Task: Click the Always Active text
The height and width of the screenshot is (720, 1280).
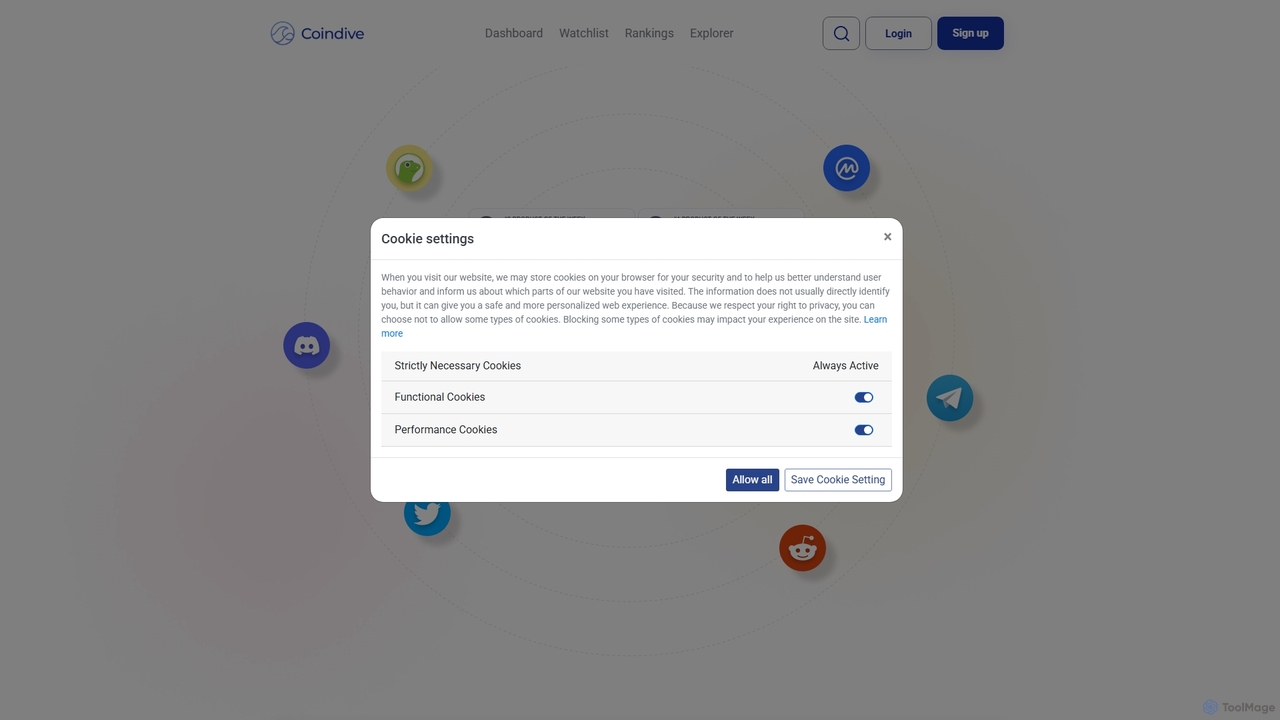Action: (x=846, y=366)
